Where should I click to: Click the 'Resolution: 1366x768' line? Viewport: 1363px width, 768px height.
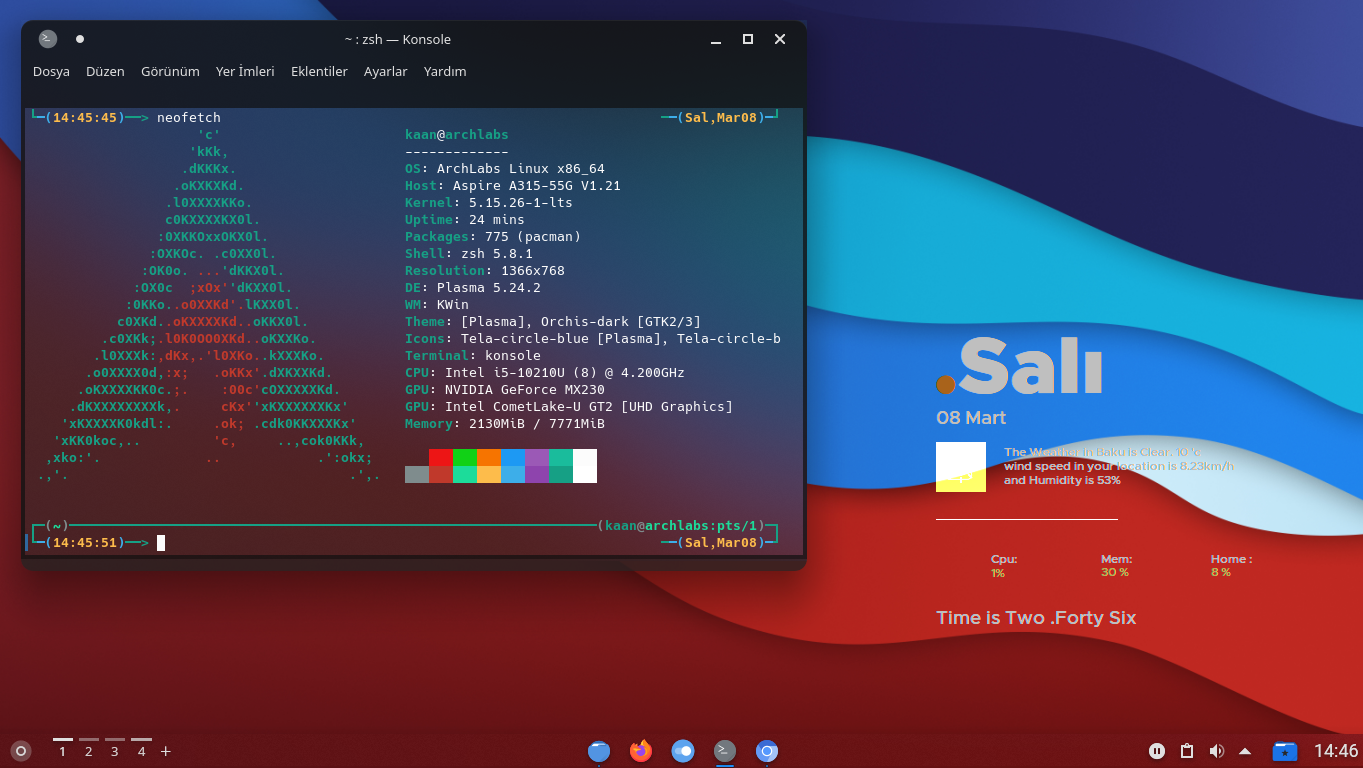click(x=485, y=271)
